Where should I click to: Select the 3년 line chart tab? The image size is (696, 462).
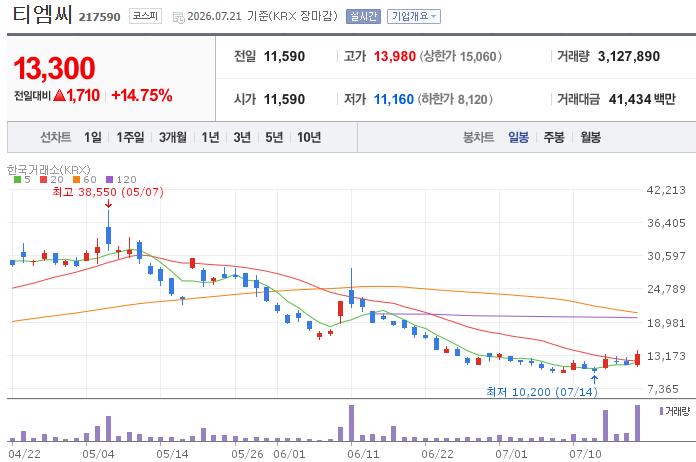[242, 138]
